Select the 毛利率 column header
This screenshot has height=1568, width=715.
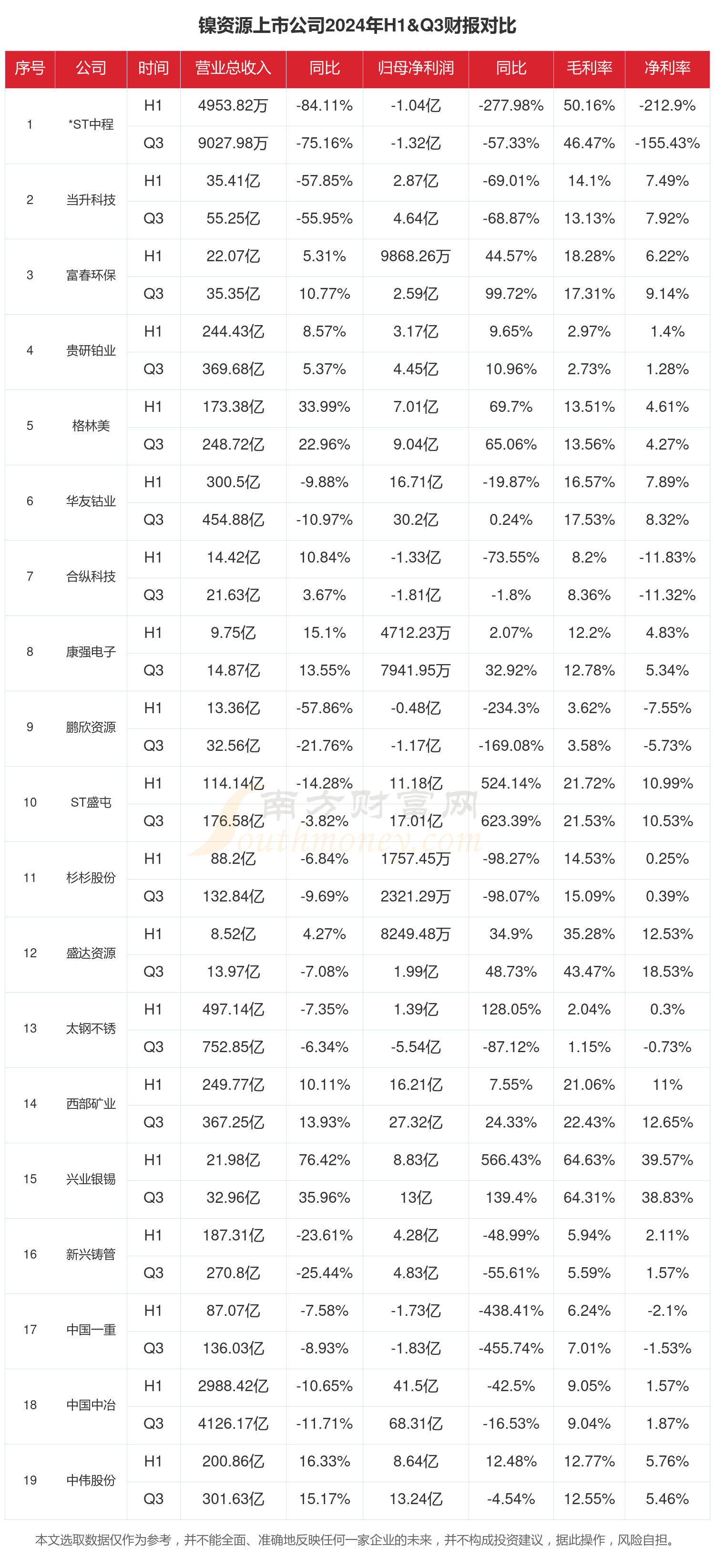click(589, 68)
